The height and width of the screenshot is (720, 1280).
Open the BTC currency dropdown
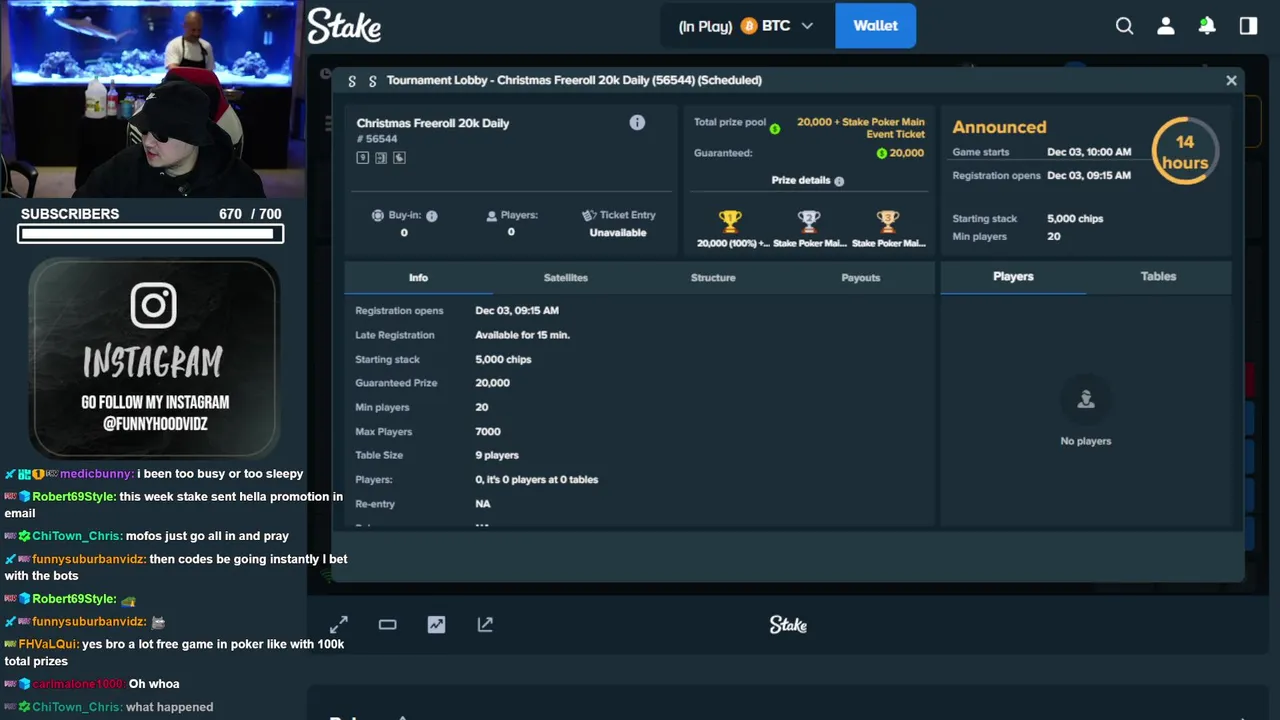coord(776,26)
